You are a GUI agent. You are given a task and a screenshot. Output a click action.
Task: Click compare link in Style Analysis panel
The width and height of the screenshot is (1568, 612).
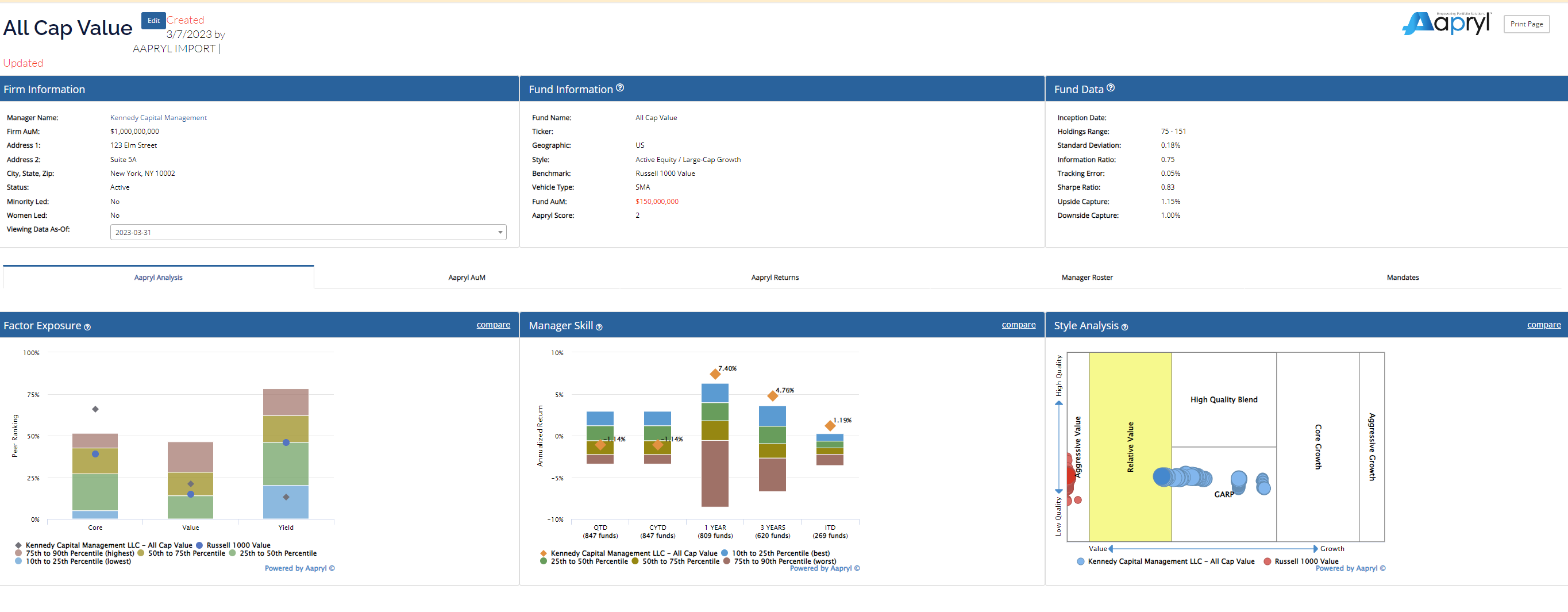click(1544, 325)
